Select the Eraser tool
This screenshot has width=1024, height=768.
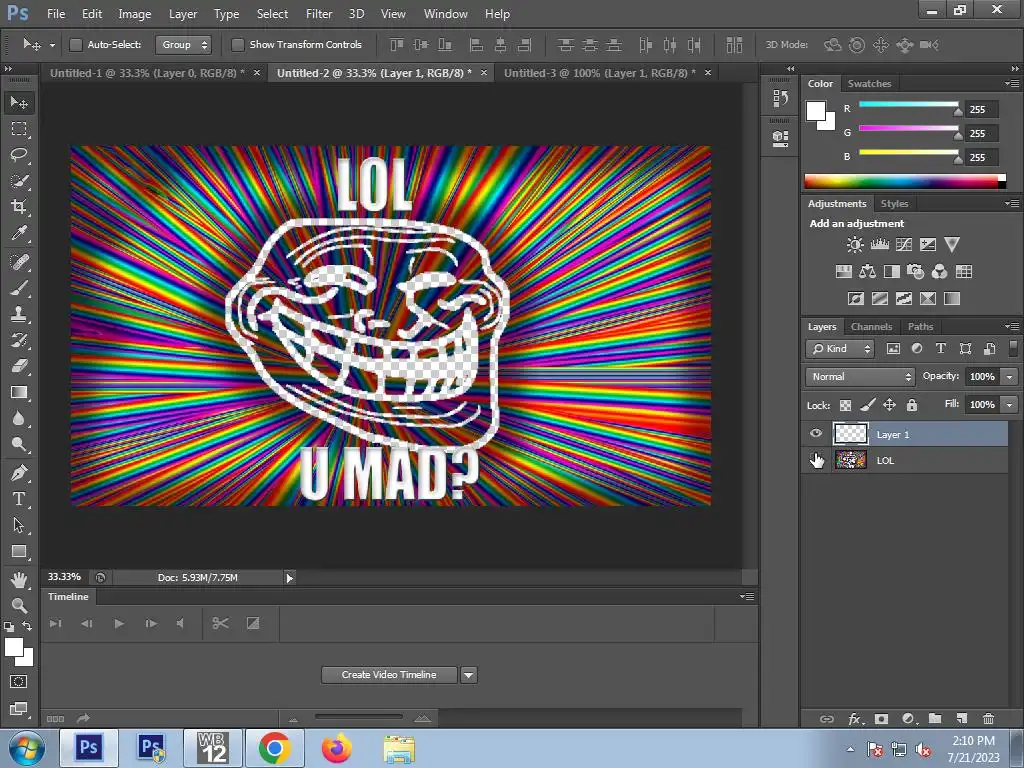19,366
